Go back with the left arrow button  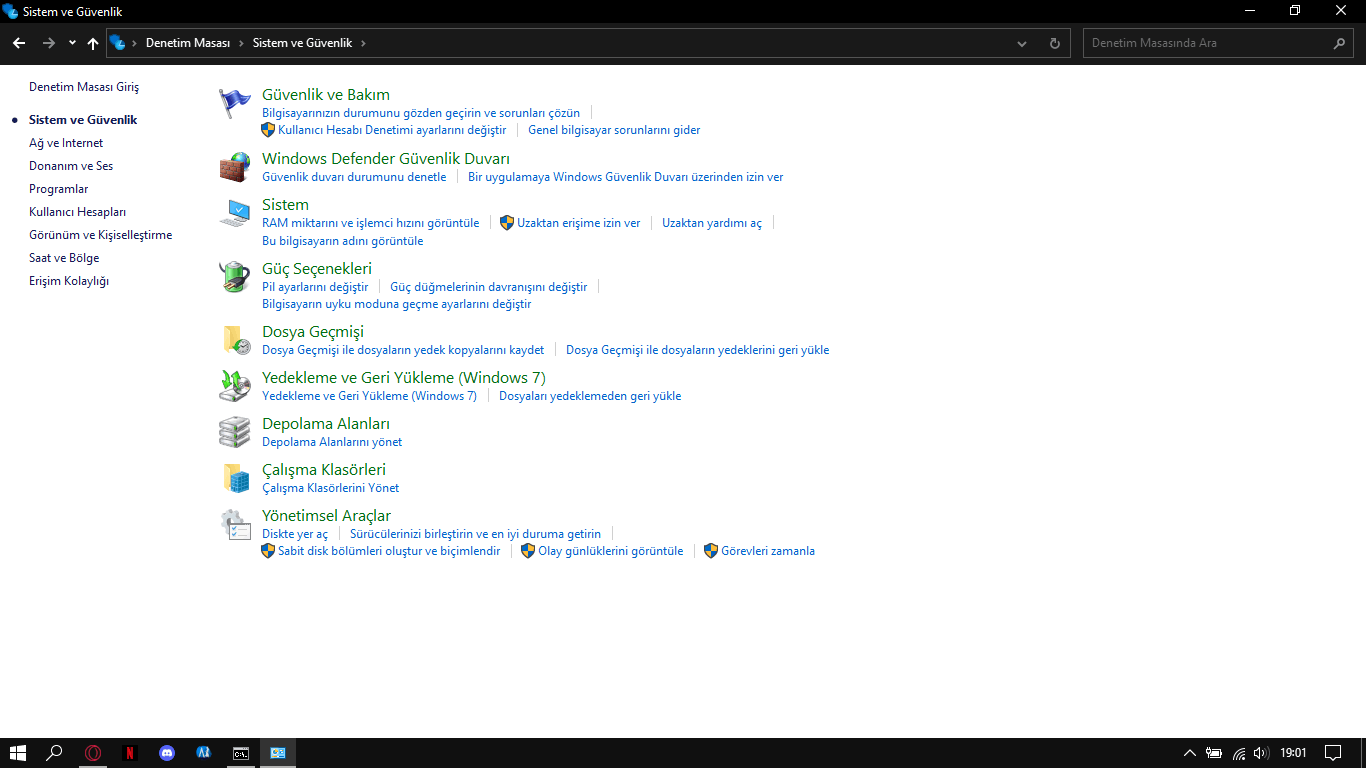19,43
